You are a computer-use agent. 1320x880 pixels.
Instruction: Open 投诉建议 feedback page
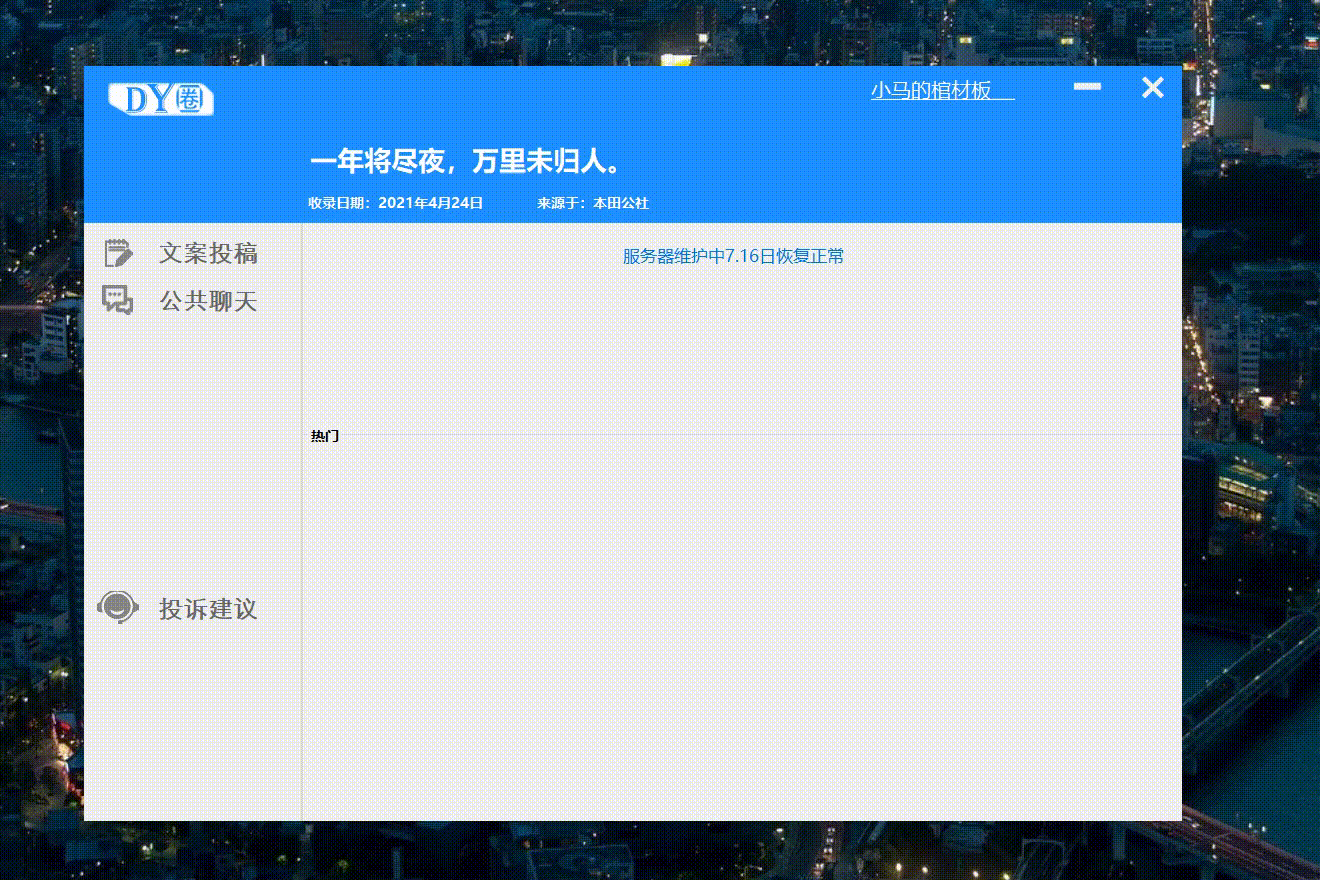(206, 608)
